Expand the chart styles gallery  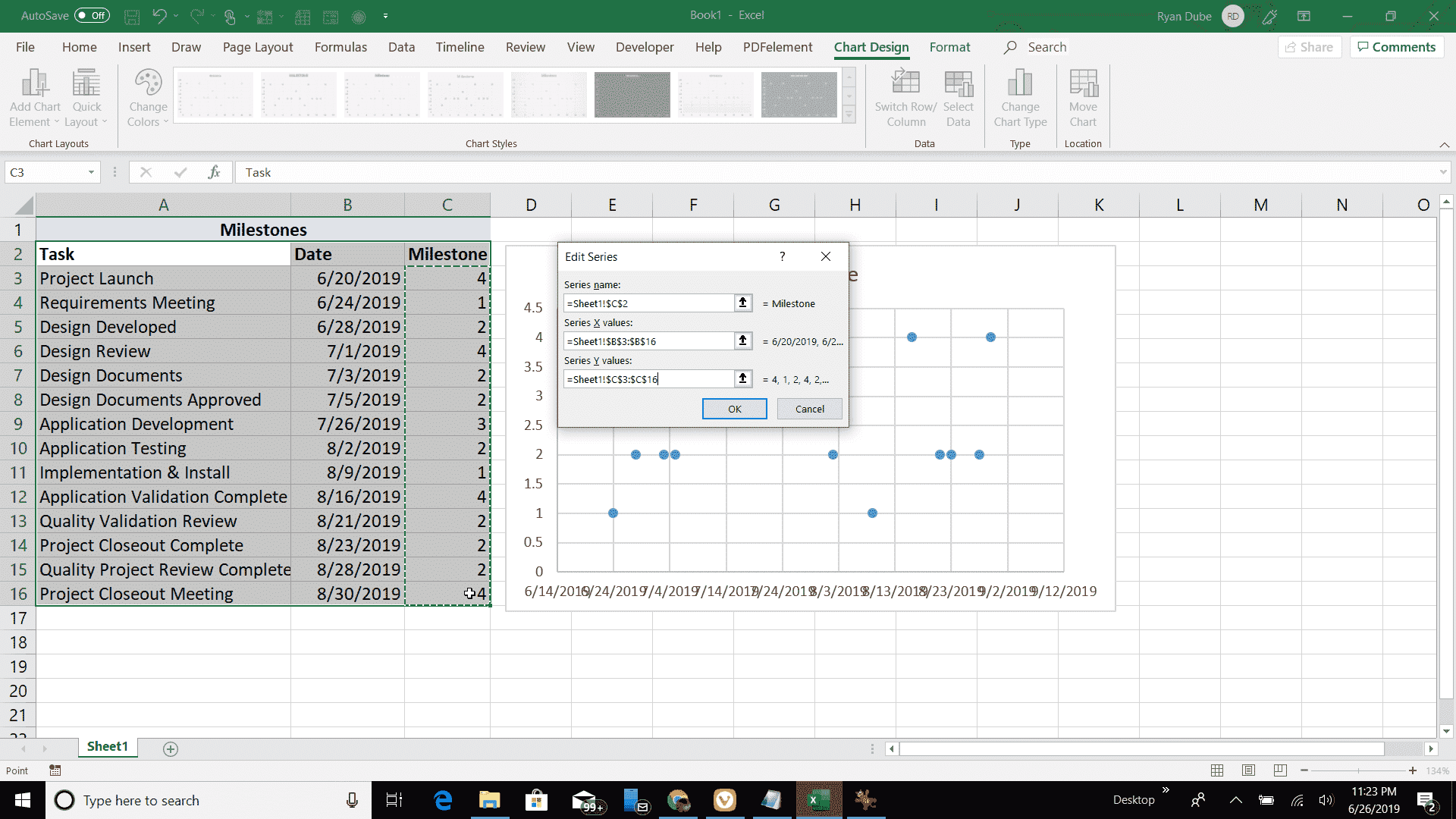pyautogui.click(x=849, y=115)
